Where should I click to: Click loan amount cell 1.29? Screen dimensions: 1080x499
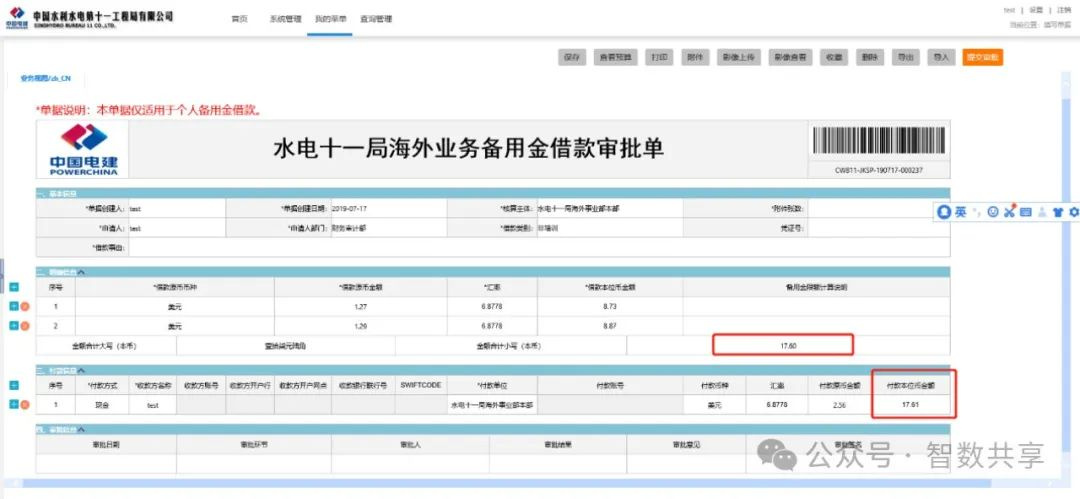(361, 326)
